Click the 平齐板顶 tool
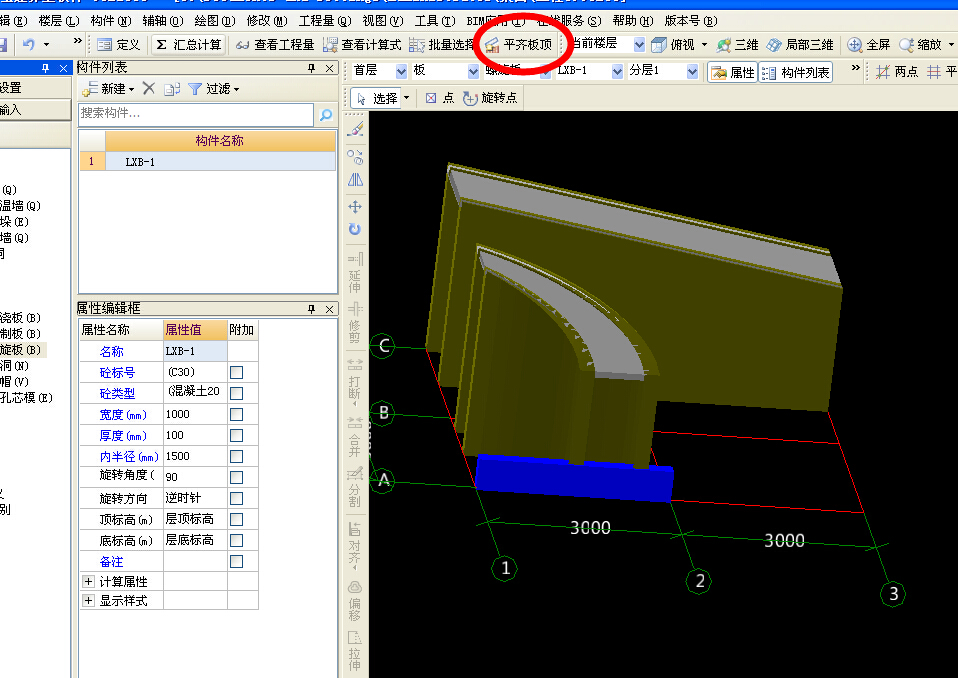 tap(518, 45)
